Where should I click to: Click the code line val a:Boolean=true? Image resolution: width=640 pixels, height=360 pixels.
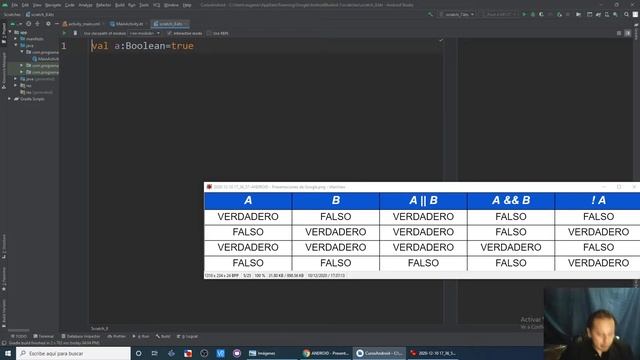[142, 46]
